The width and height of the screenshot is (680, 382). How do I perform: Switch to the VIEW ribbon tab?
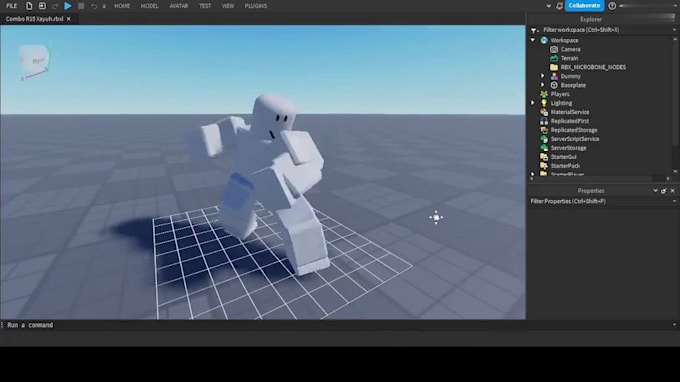pos(228,6)
